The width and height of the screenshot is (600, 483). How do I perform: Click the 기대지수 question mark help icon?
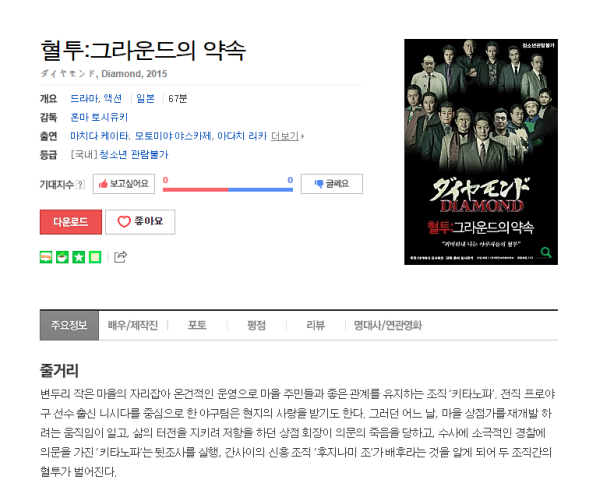pos(80,184)
